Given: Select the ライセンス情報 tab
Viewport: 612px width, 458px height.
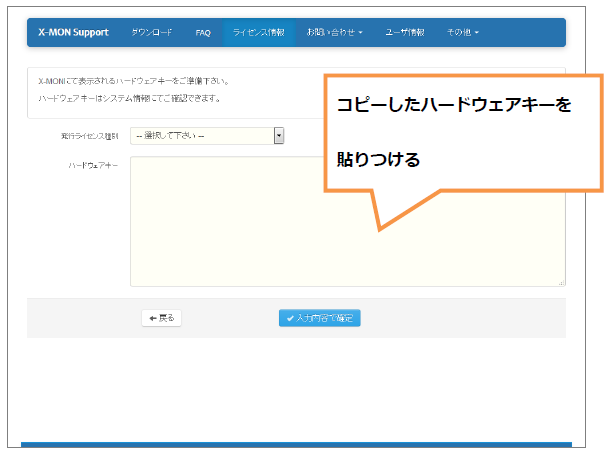Looking at the screenshot, I should (258, 32).
